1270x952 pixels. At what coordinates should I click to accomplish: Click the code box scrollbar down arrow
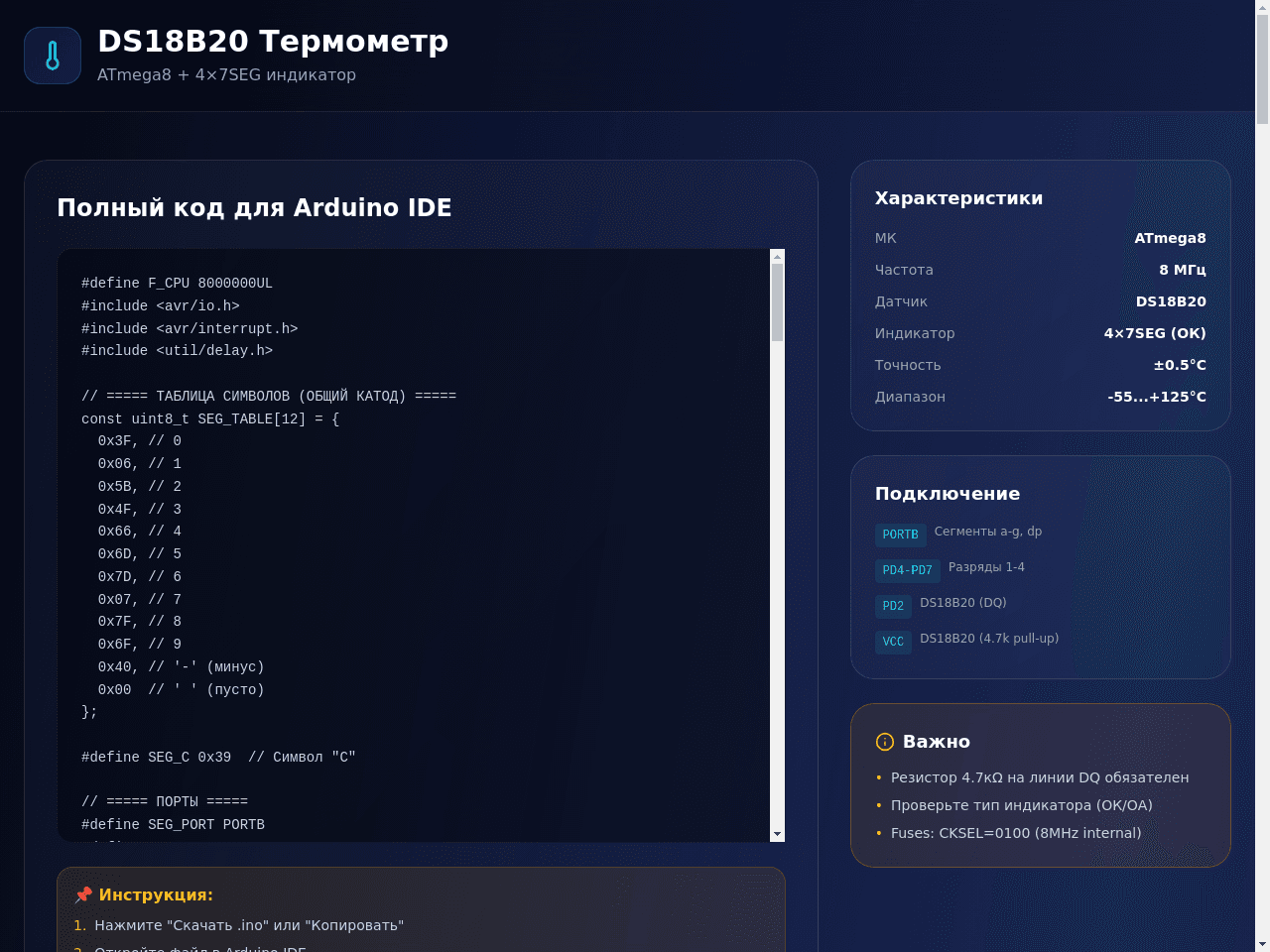coord(778,835)
